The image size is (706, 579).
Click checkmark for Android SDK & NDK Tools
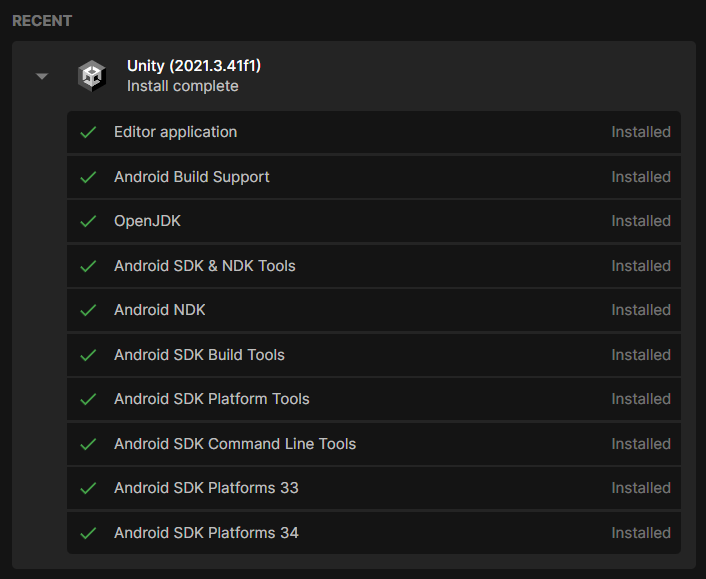(88, 266)
